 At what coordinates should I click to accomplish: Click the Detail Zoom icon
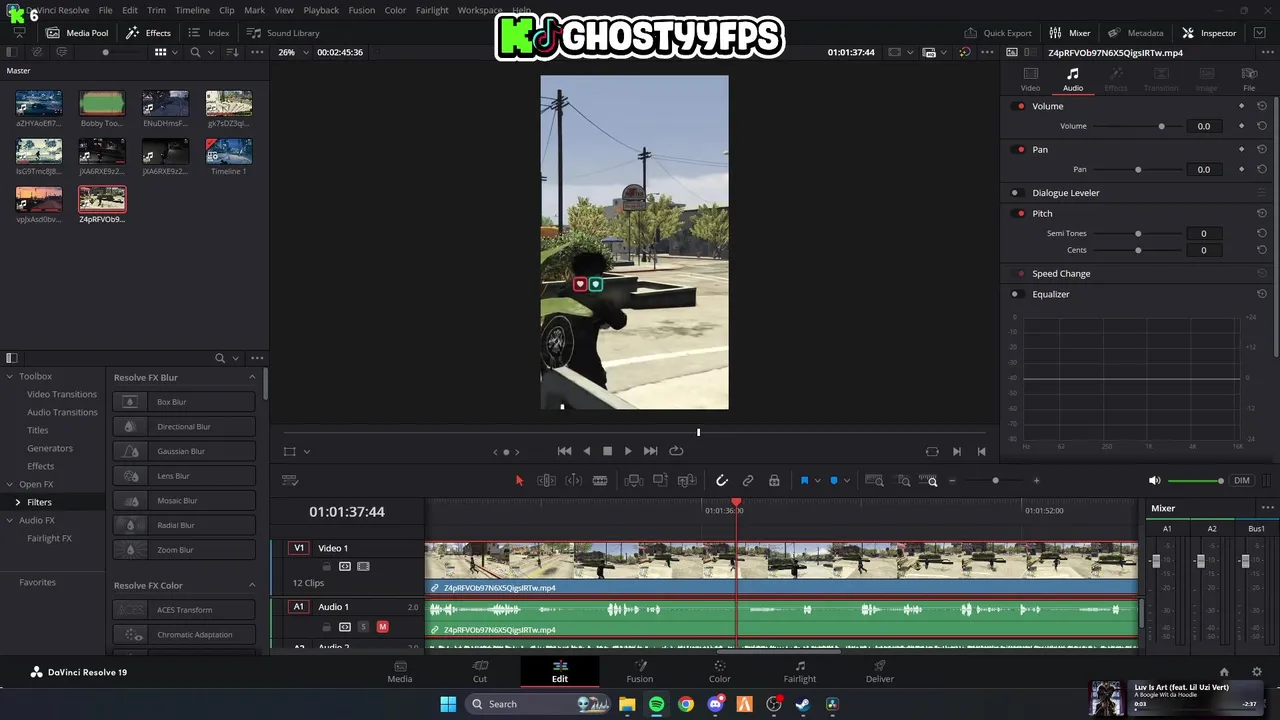(903, 481)
